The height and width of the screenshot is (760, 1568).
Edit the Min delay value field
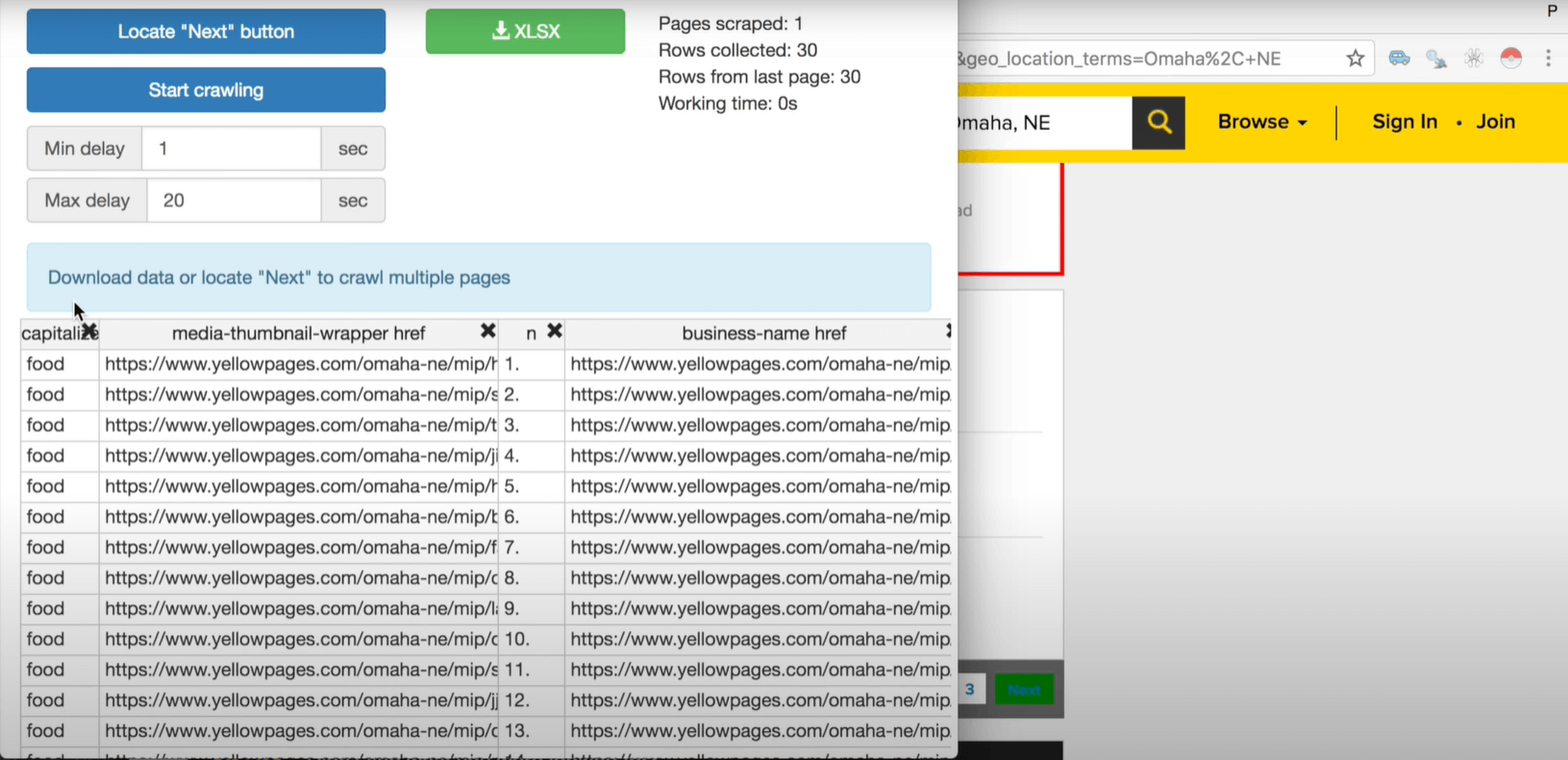click(232, 149)
